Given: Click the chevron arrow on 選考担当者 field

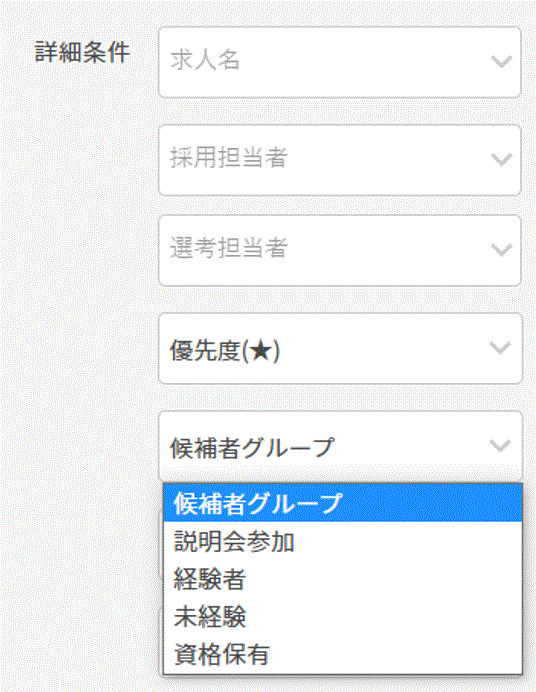Looking at the screenshot, I should pyautogui.click(x=502, y=250).
